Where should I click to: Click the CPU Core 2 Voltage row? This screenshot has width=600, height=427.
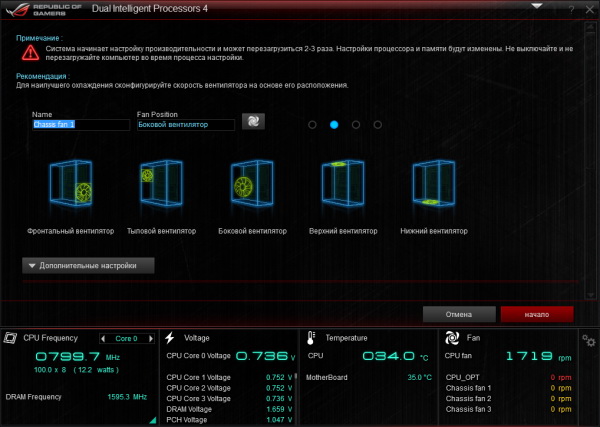pos(229,388)
